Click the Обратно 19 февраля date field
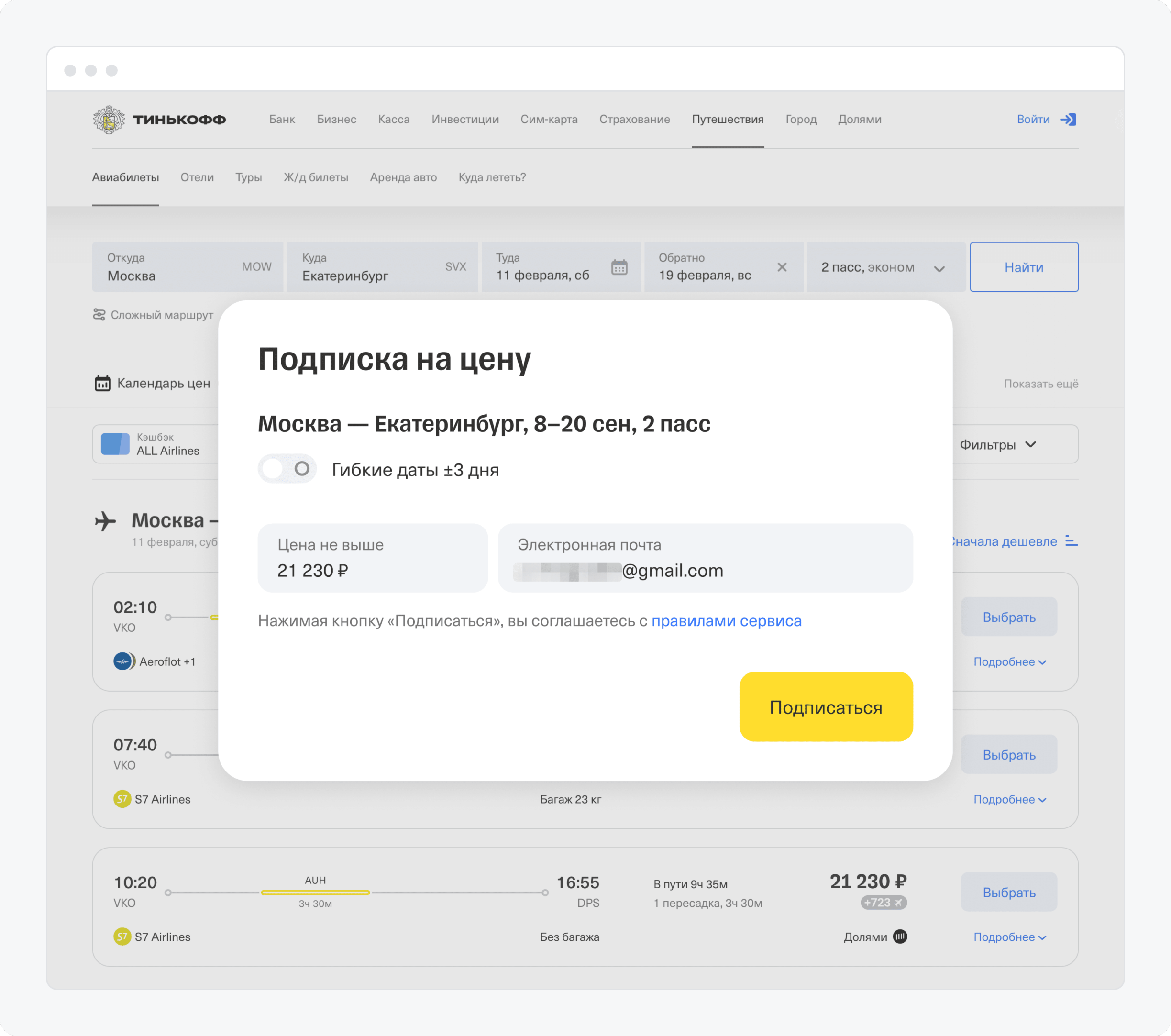 tap(724, 267)
